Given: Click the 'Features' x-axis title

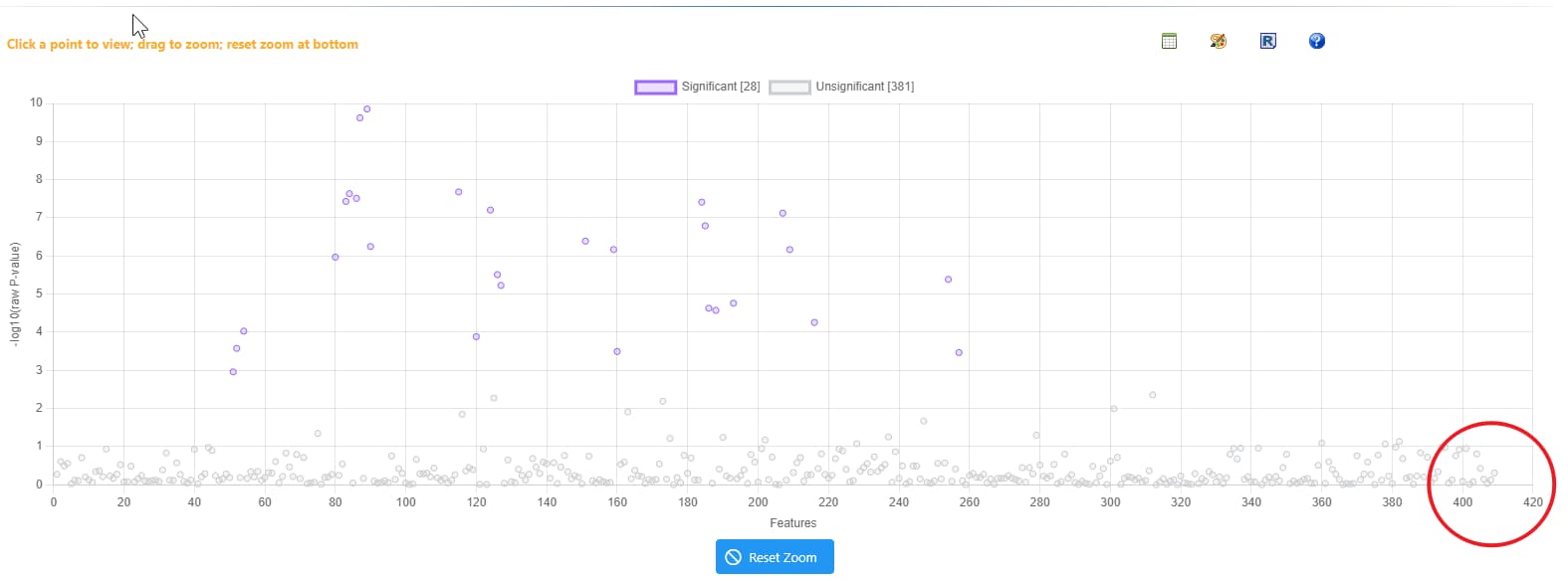Looking at the screenshot, I should [793, 523].
